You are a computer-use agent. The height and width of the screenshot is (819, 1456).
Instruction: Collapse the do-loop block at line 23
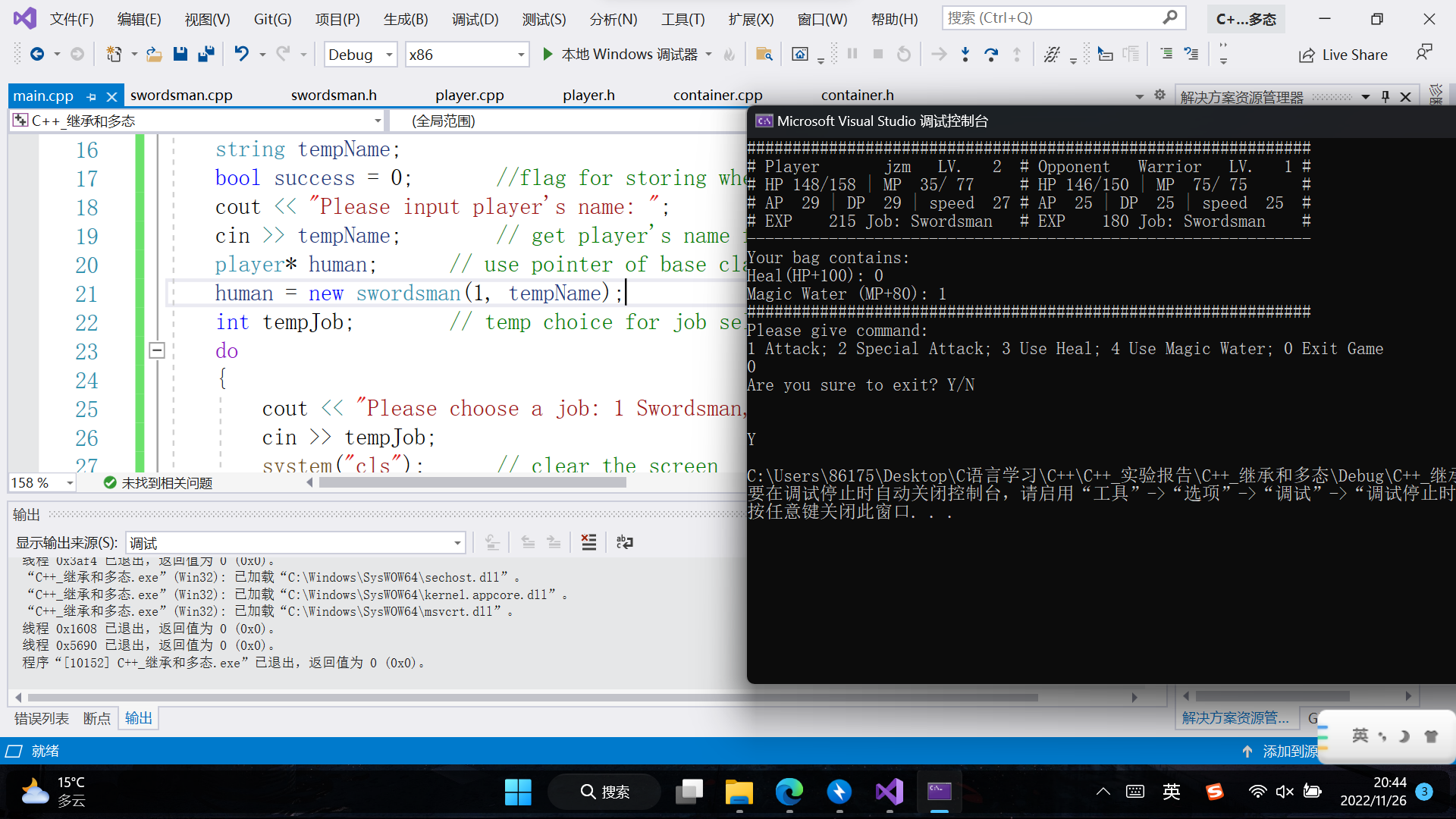coord(157,350)
